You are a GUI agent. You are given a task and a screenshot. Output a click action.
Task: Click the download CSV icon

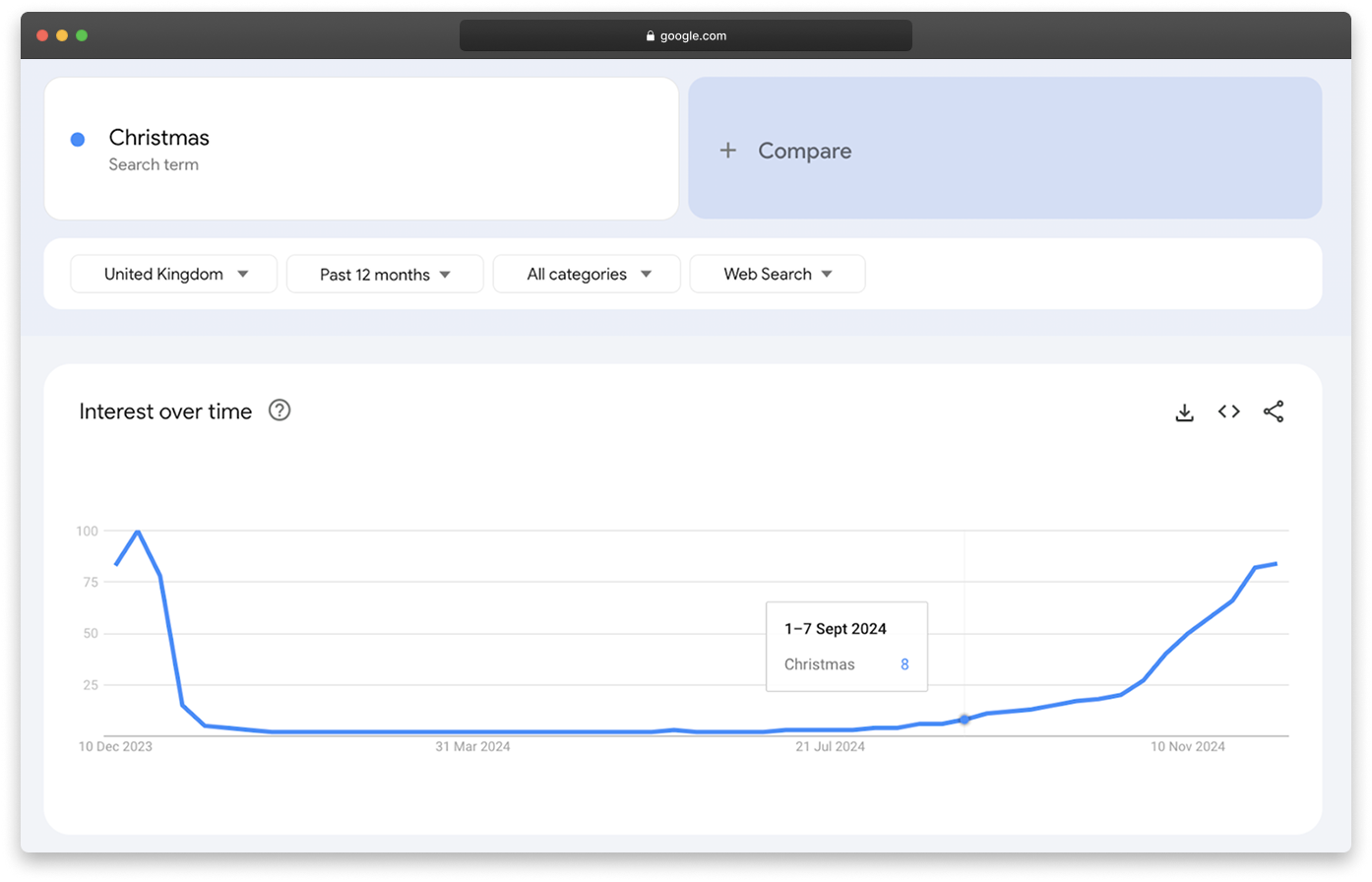1184,412
